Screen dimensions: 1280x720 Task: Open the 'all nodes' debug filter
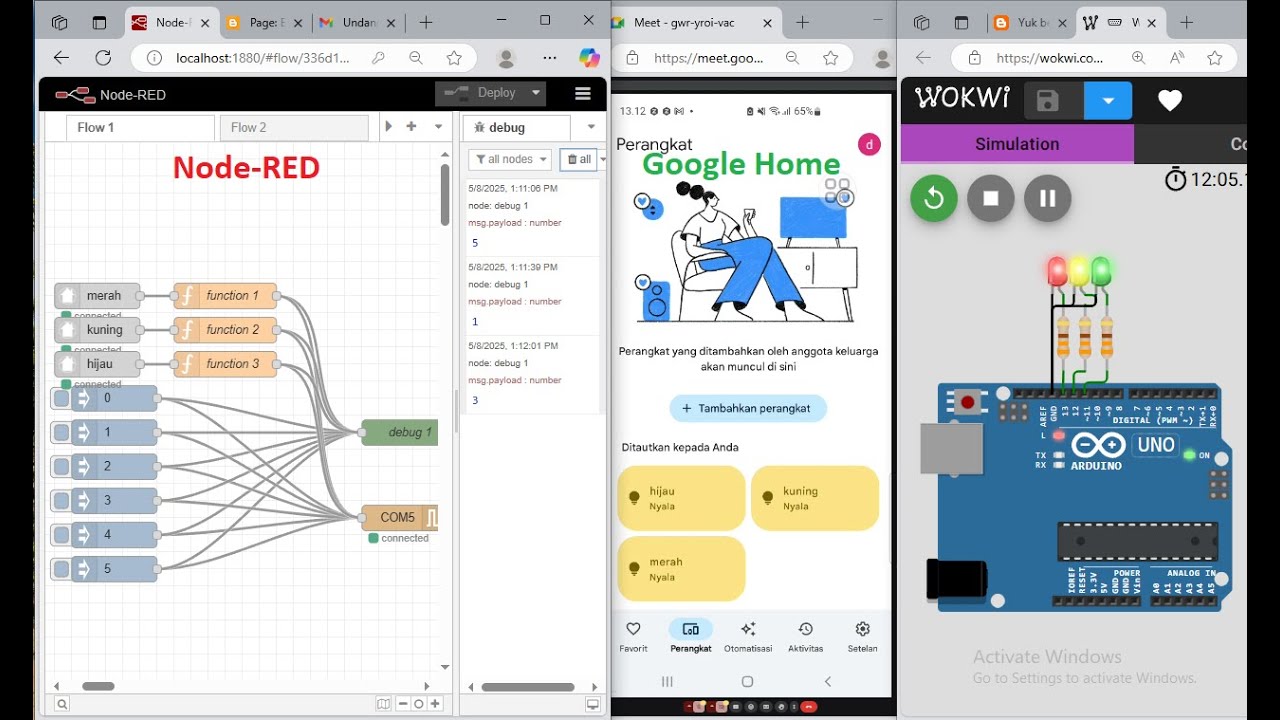pos(510,159)
